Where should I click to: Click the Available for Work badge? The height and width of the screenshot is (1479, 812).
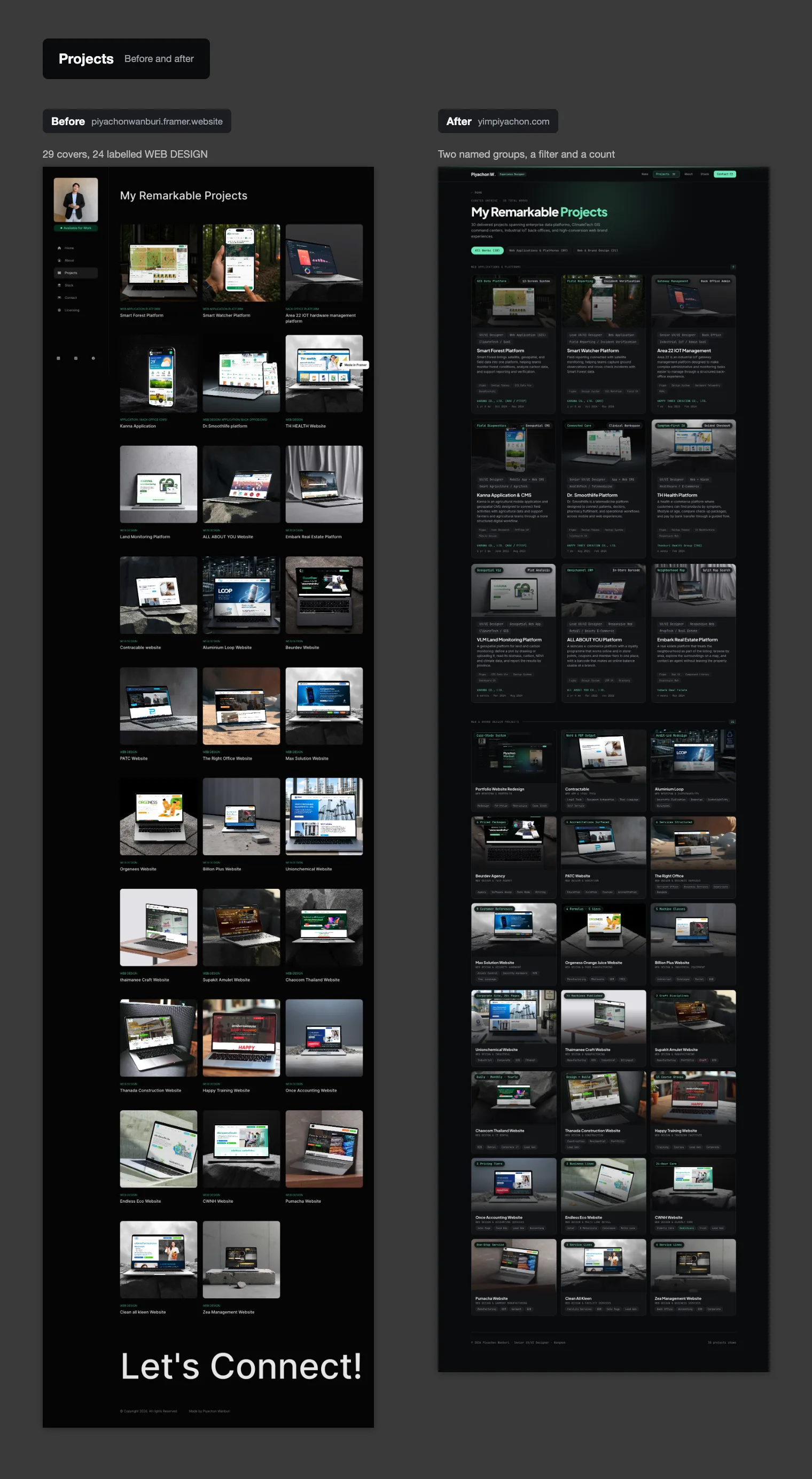click(x=76, y=228)
